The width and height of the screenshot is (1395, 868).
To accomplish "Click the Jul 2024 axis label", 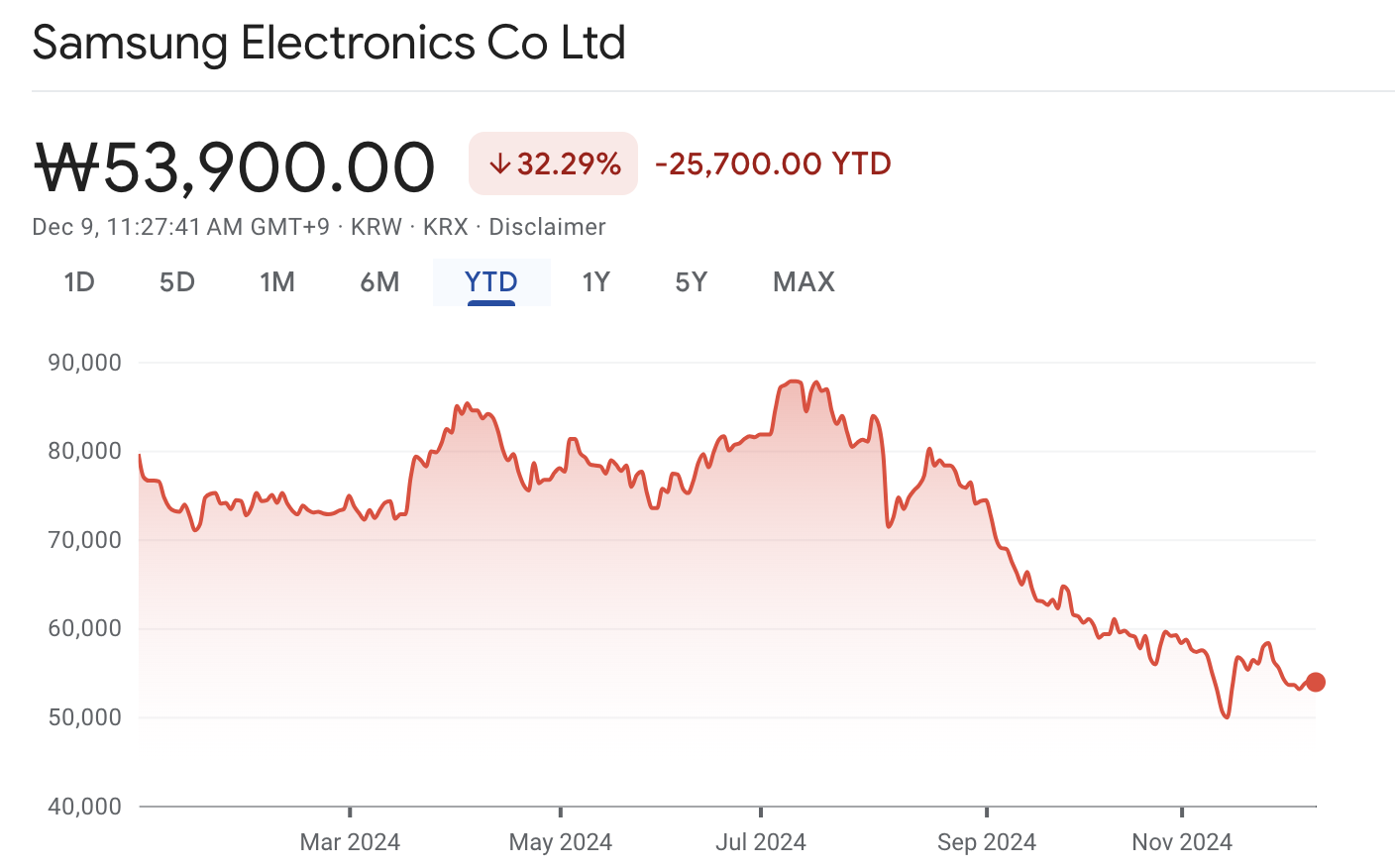I will click(x=761, y=842).
